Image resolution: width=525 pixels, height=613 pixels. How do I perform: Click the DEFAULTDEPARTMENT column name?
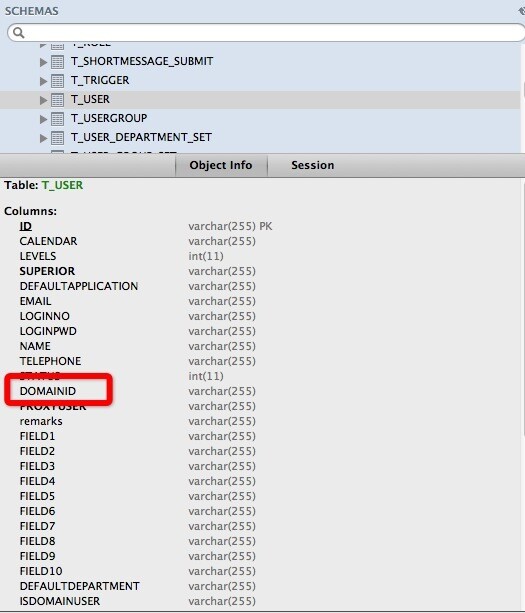point(80,586)
